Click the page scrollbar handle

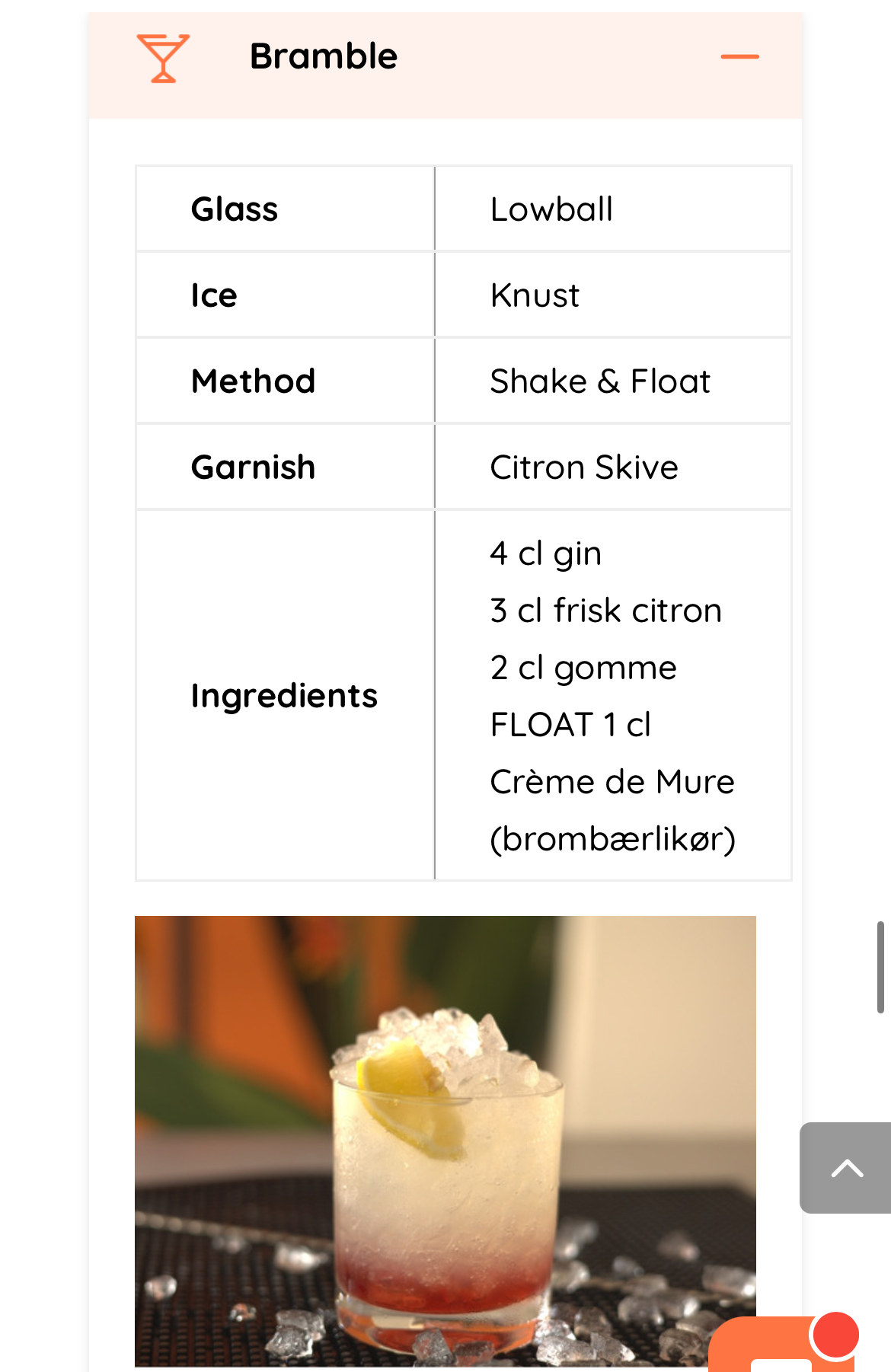tap(880, 967)
